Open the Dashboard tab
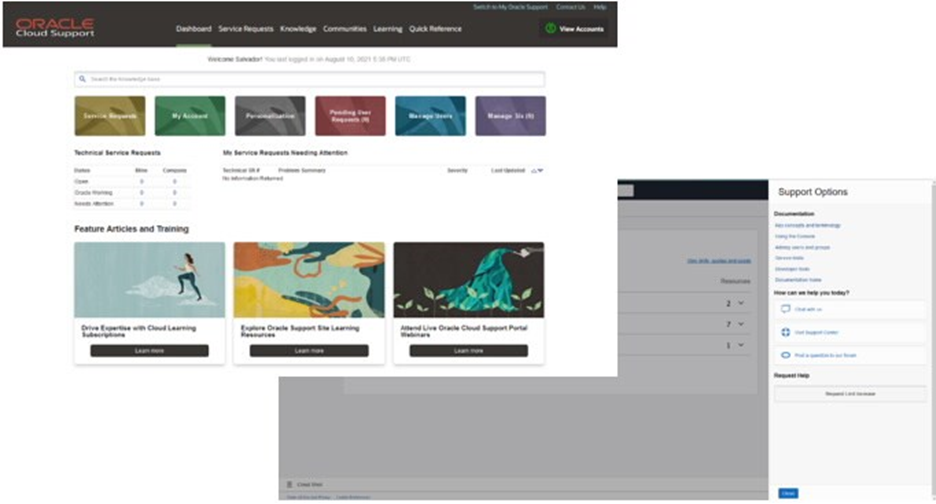Image resolution: width=936 pixels, height=504 pixels. tap(193, 29)
